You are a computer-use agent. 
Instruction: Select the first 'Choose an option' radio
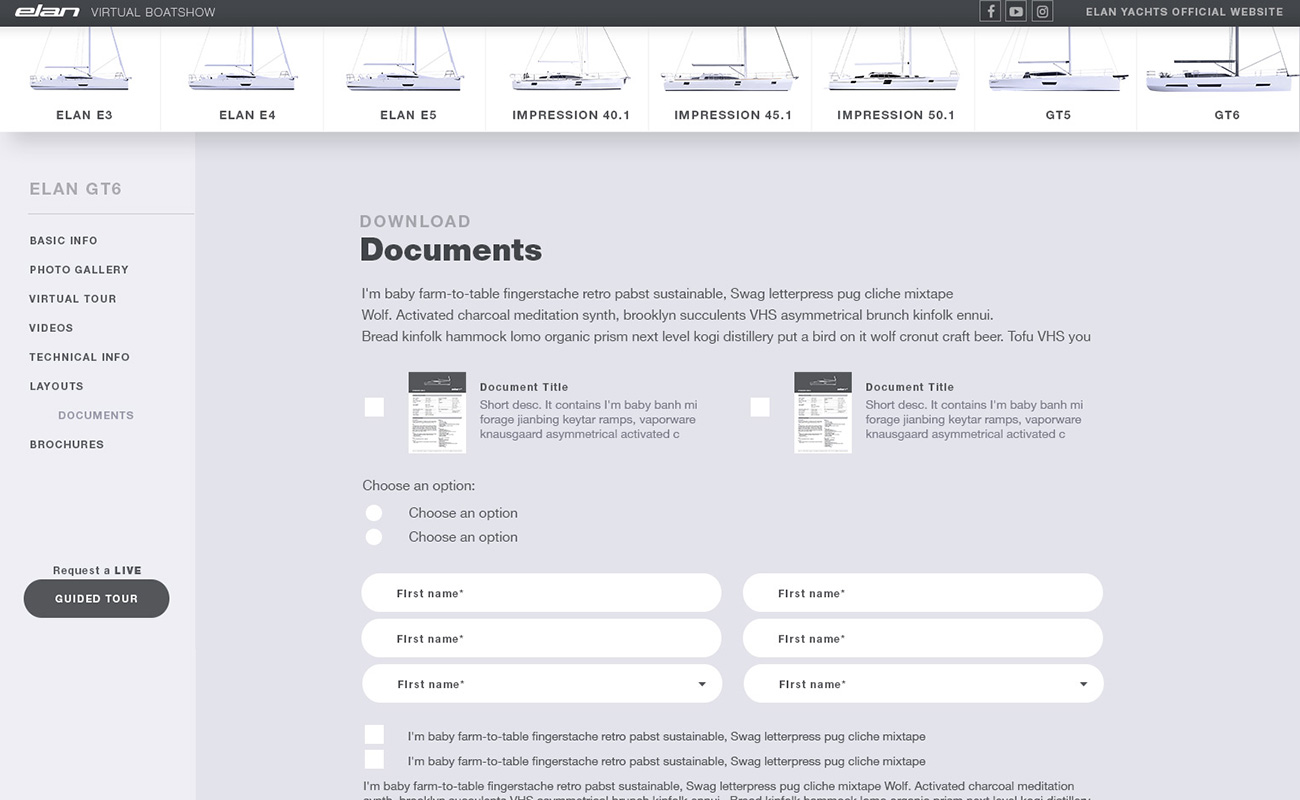coord(374,513)
